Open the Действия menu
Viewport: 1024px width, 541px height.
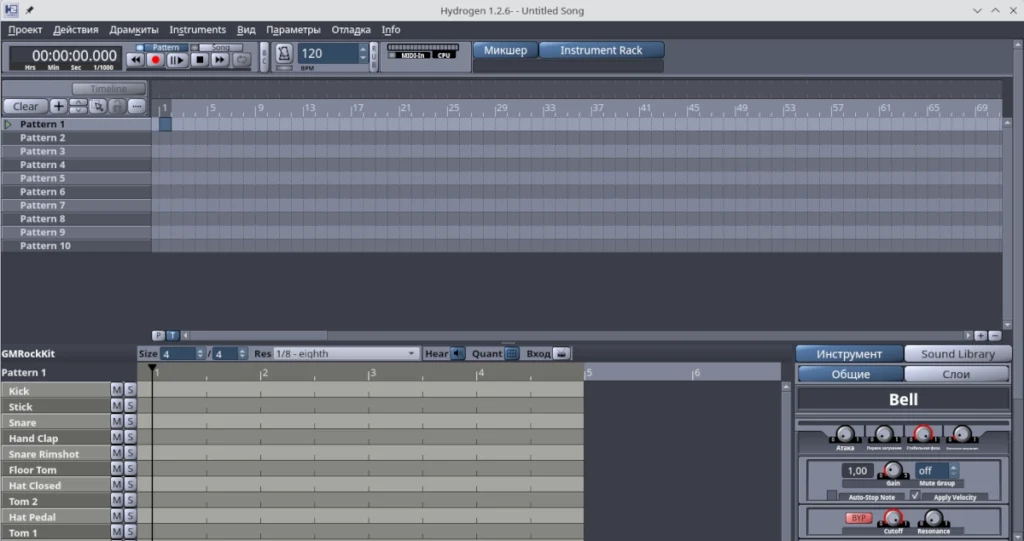pyautogui.click(x=76, y=29)
